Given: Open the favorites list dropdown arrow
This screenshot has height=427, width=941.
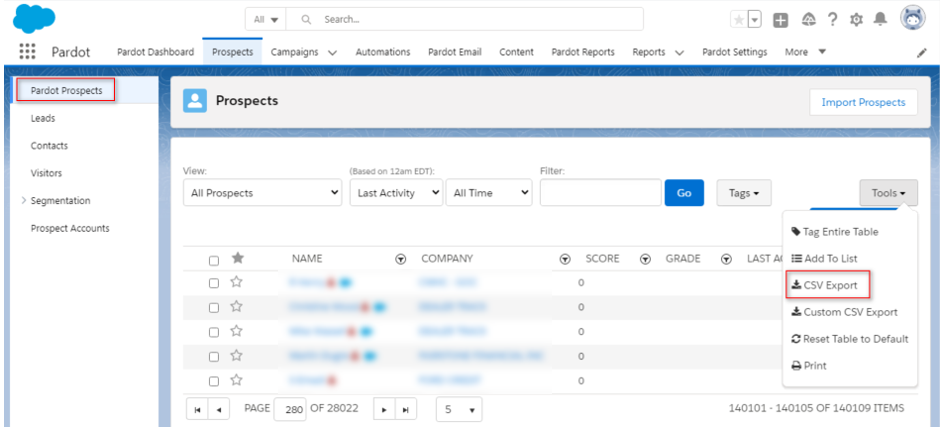Looking at the screenshot, I should (x=755, y=20).
